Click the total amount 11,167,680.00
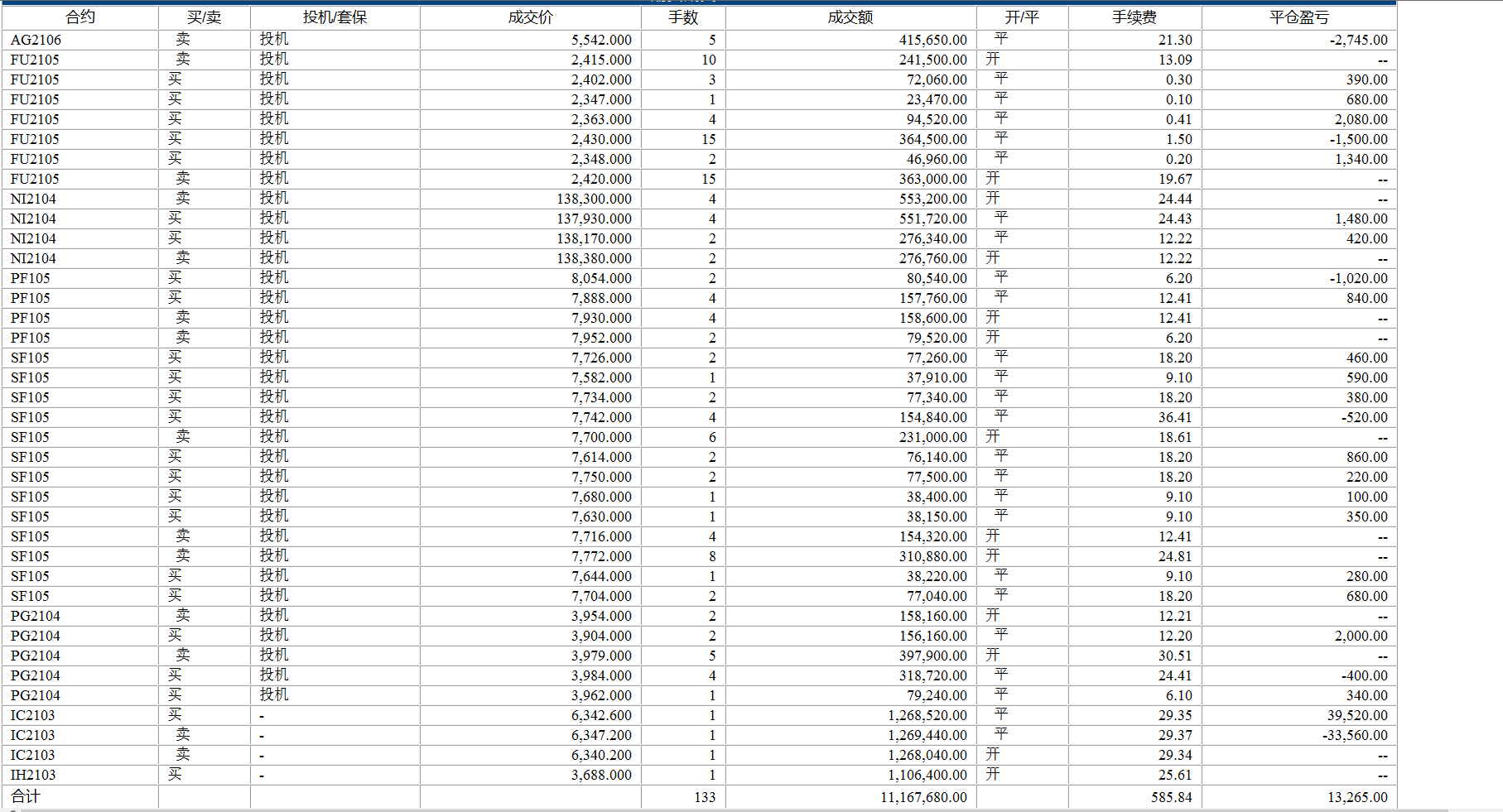This screenshot has height=812, width=1503. coord(923,797)
